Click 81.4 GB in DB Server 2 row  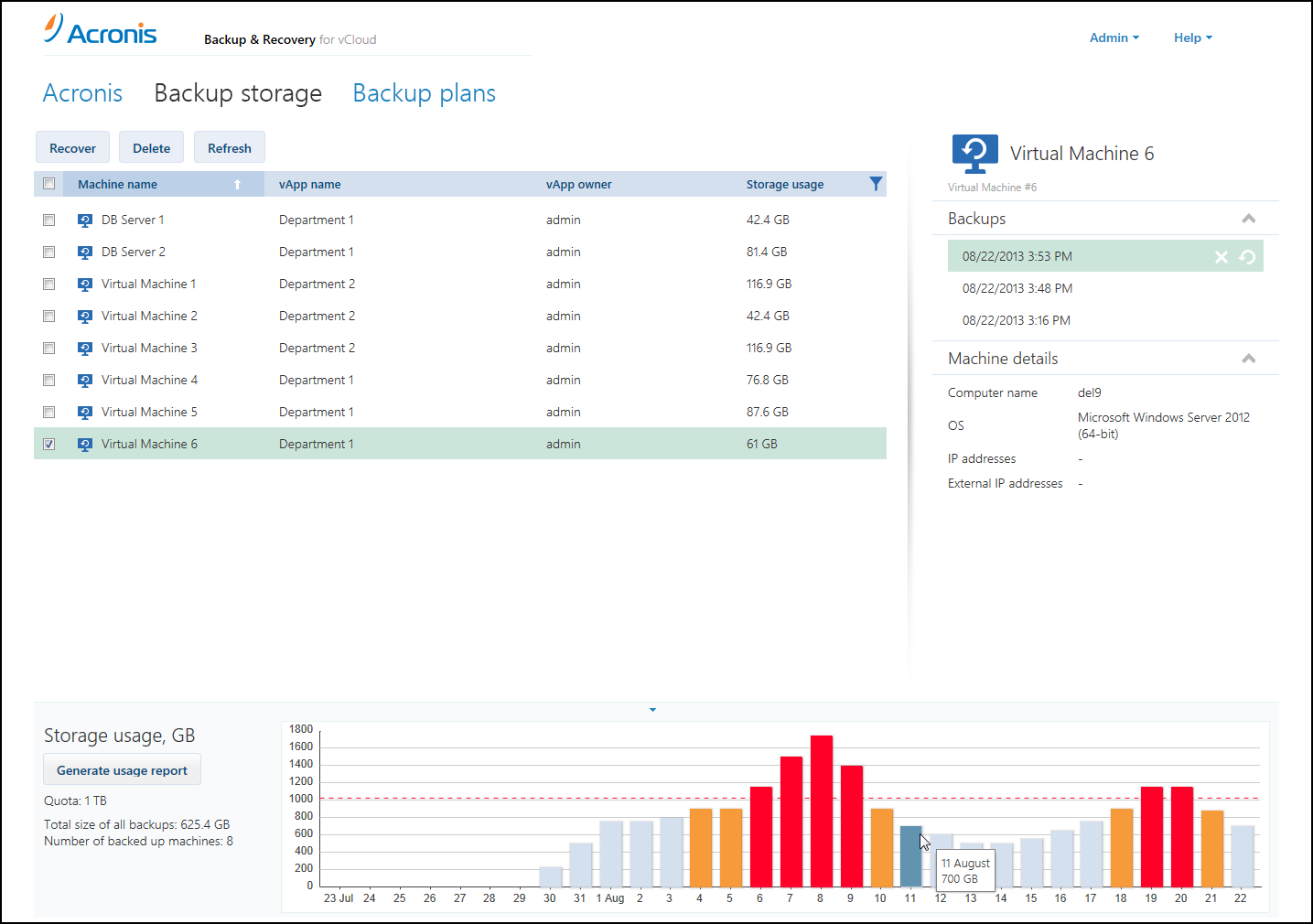coord(767,252)
